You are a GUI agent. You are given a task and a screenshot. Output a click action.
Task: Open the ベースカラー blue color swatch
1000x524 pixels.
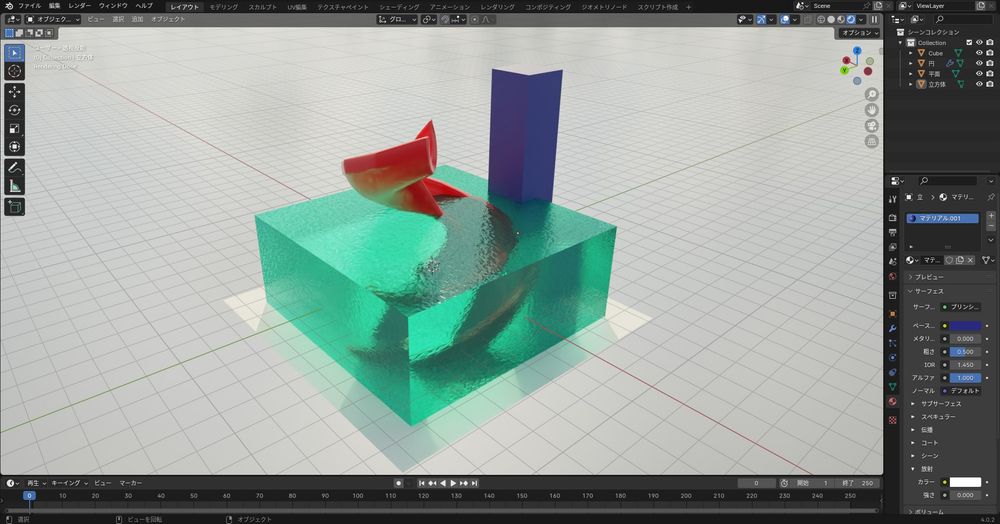(966, 326)
